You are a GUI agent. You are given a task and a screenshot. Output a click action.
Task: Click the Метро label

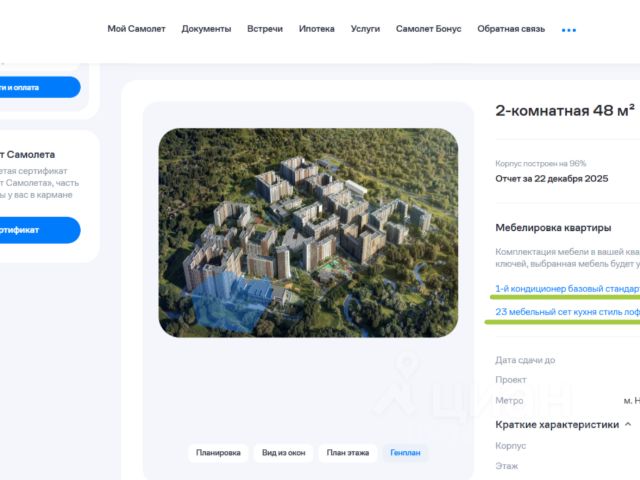(509, 401)
